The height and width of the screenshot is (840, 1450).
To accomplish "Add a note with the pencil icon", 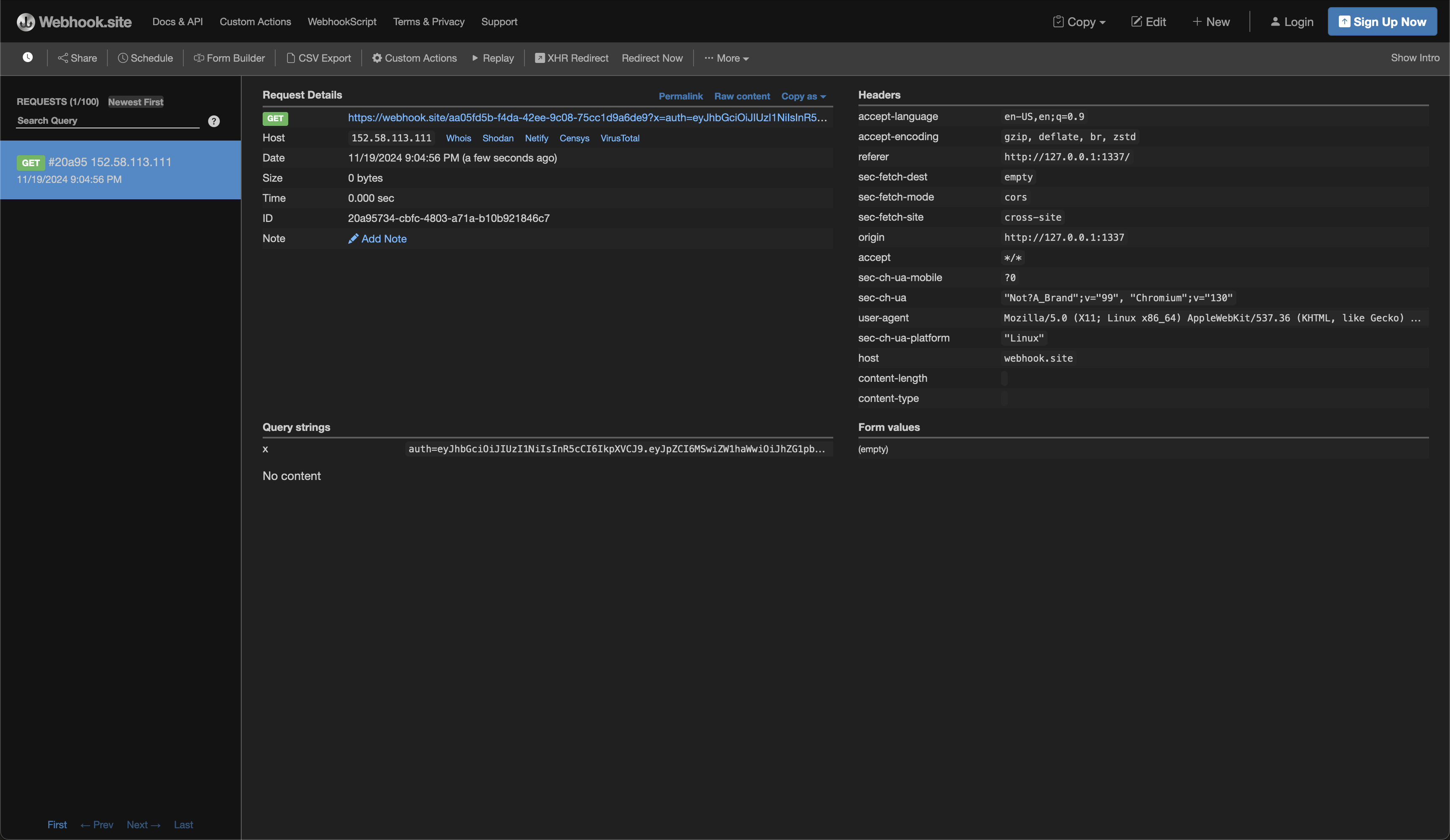I will [378, 239].
